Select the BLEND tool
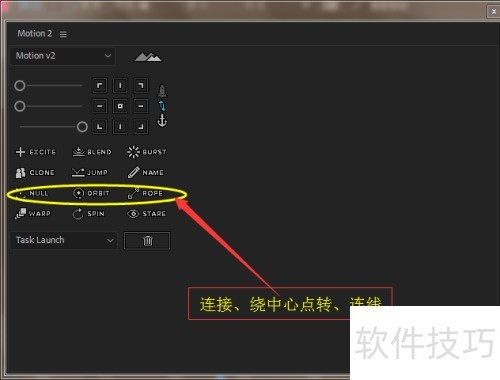Image resolution: width=500 pixels, height=380 pixels. (92, 152)
